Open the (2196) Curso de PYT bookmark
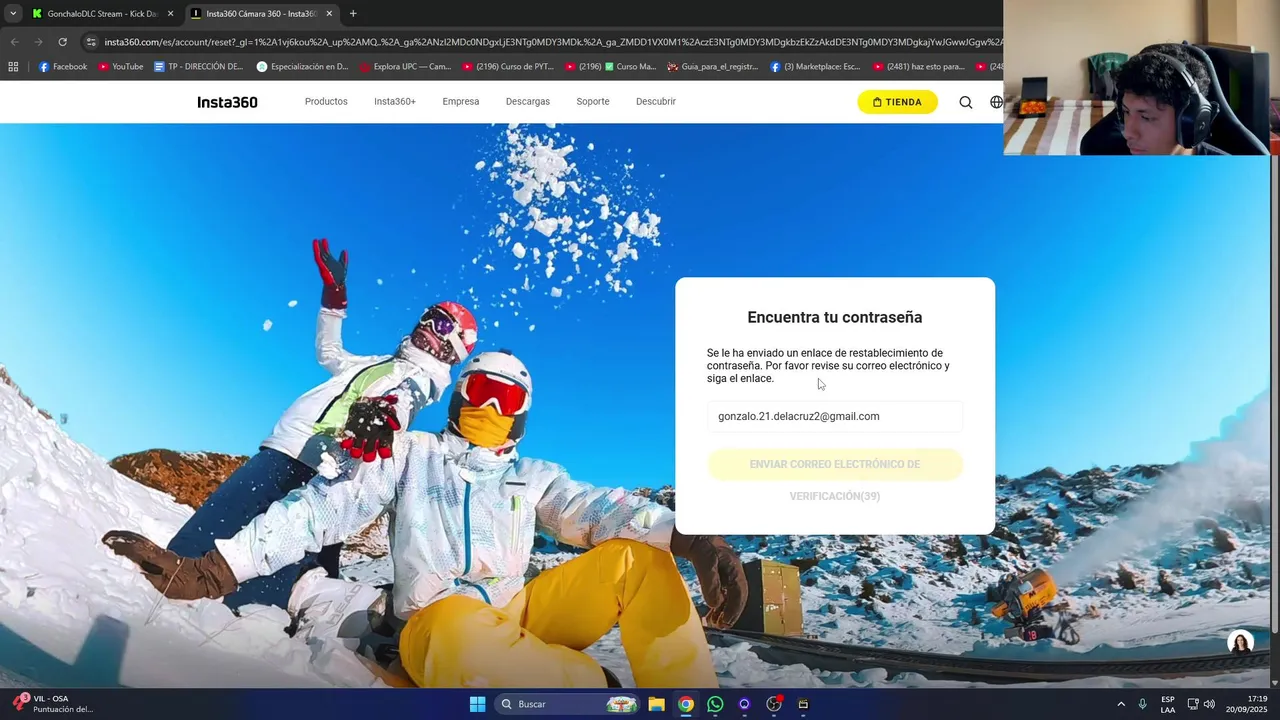This screenshot has height=720, width=1280. pos(507,67)
